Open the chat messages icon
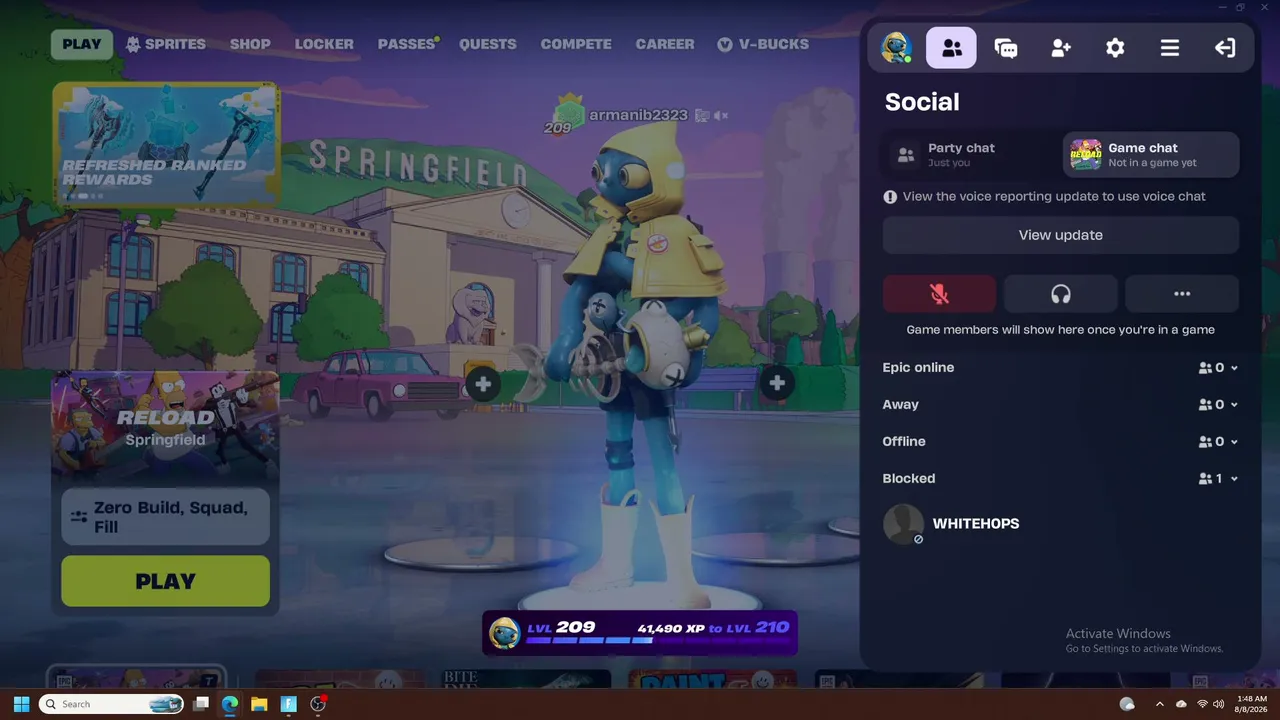This screenshot has width=1280, height=720. pos(1006,48)
